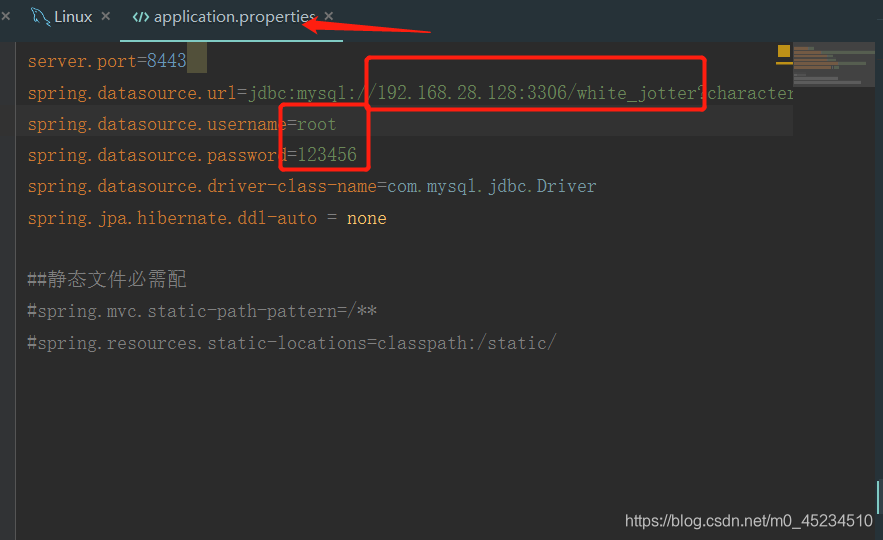The height and width of the screenshot is (540, 883).
Task: Click the code minimap preview
Action: coord(833,65)
